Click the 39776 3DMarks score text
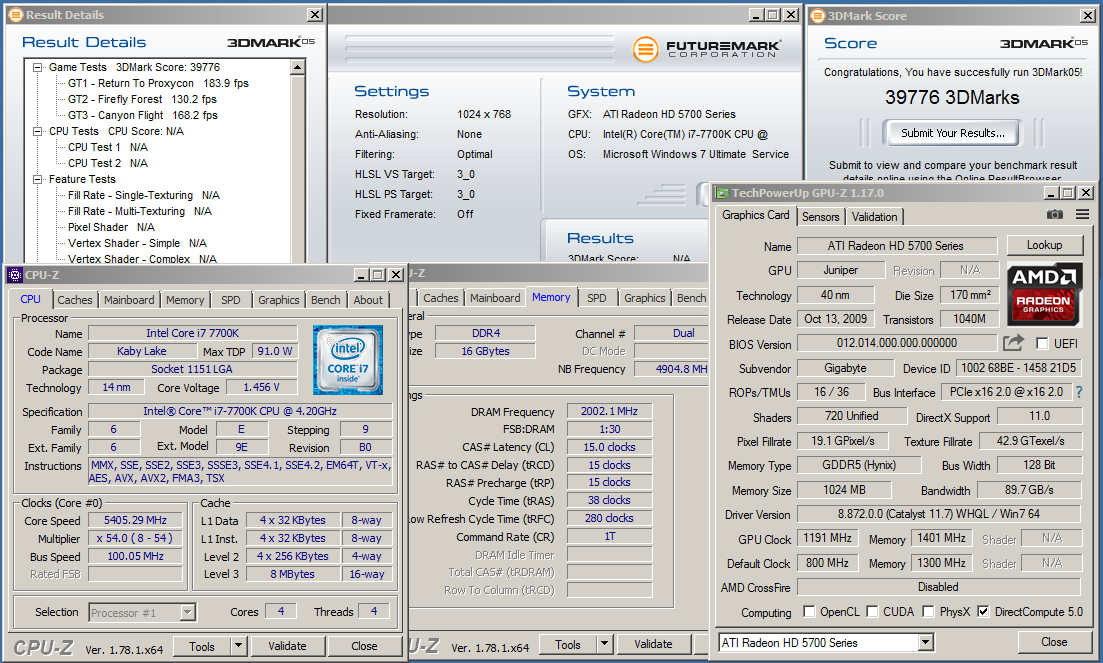The height and width of the screenshot is (663, 1103). [x=952, y=97]
